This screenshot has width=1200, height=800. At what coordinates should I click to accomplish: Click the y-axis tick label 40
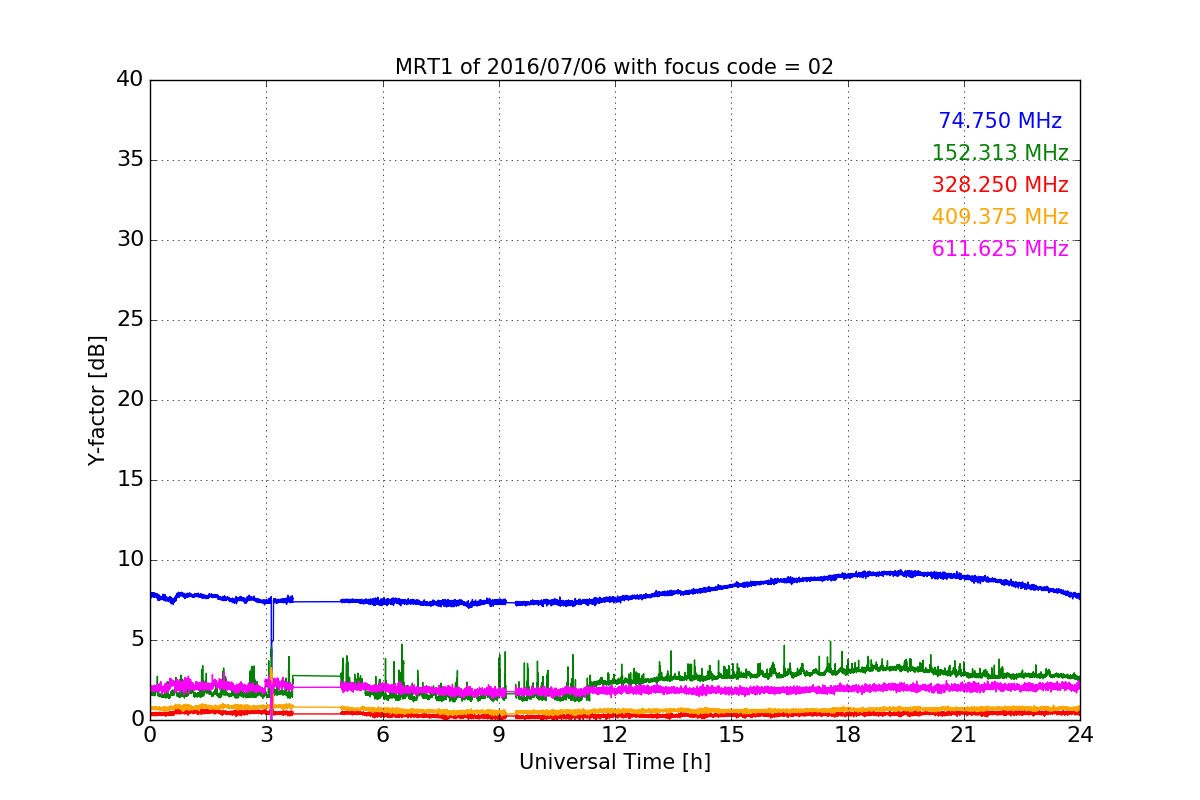pyautogui.click(x=130, y=80)
